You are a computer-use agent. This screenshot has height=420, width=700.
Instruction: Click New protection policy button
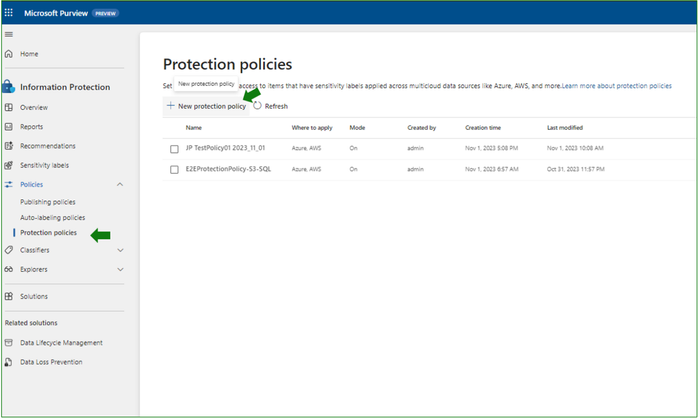(x=206, y=106)
